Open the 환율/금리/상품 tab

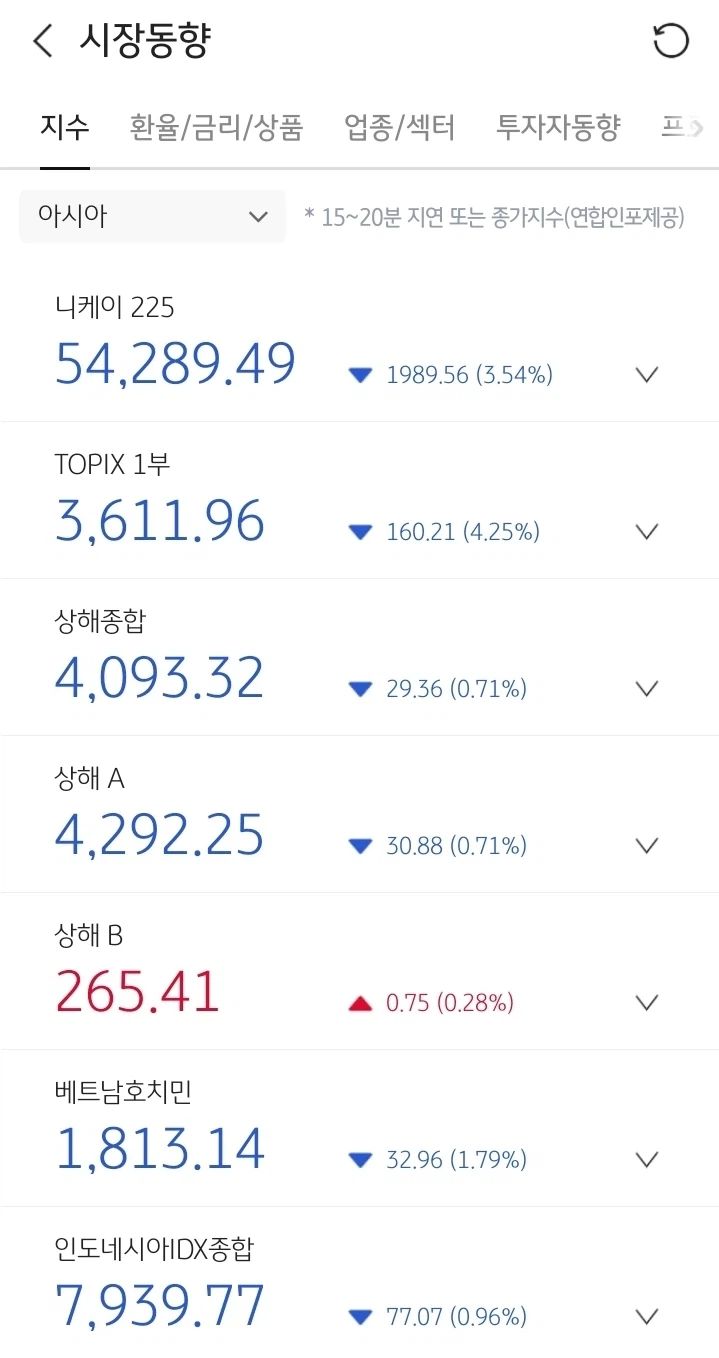216,128
